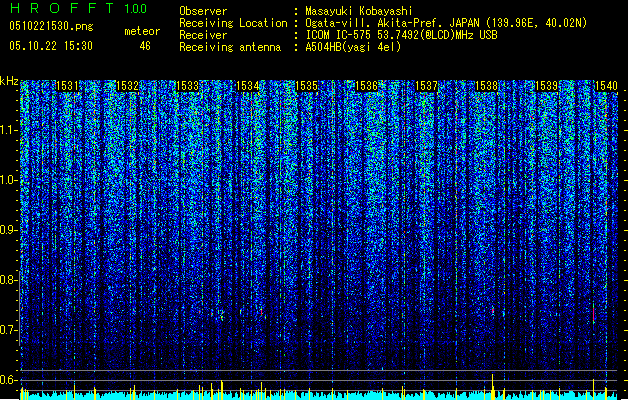
Task: Click the 1537 time marker
Action: [426, 85]
